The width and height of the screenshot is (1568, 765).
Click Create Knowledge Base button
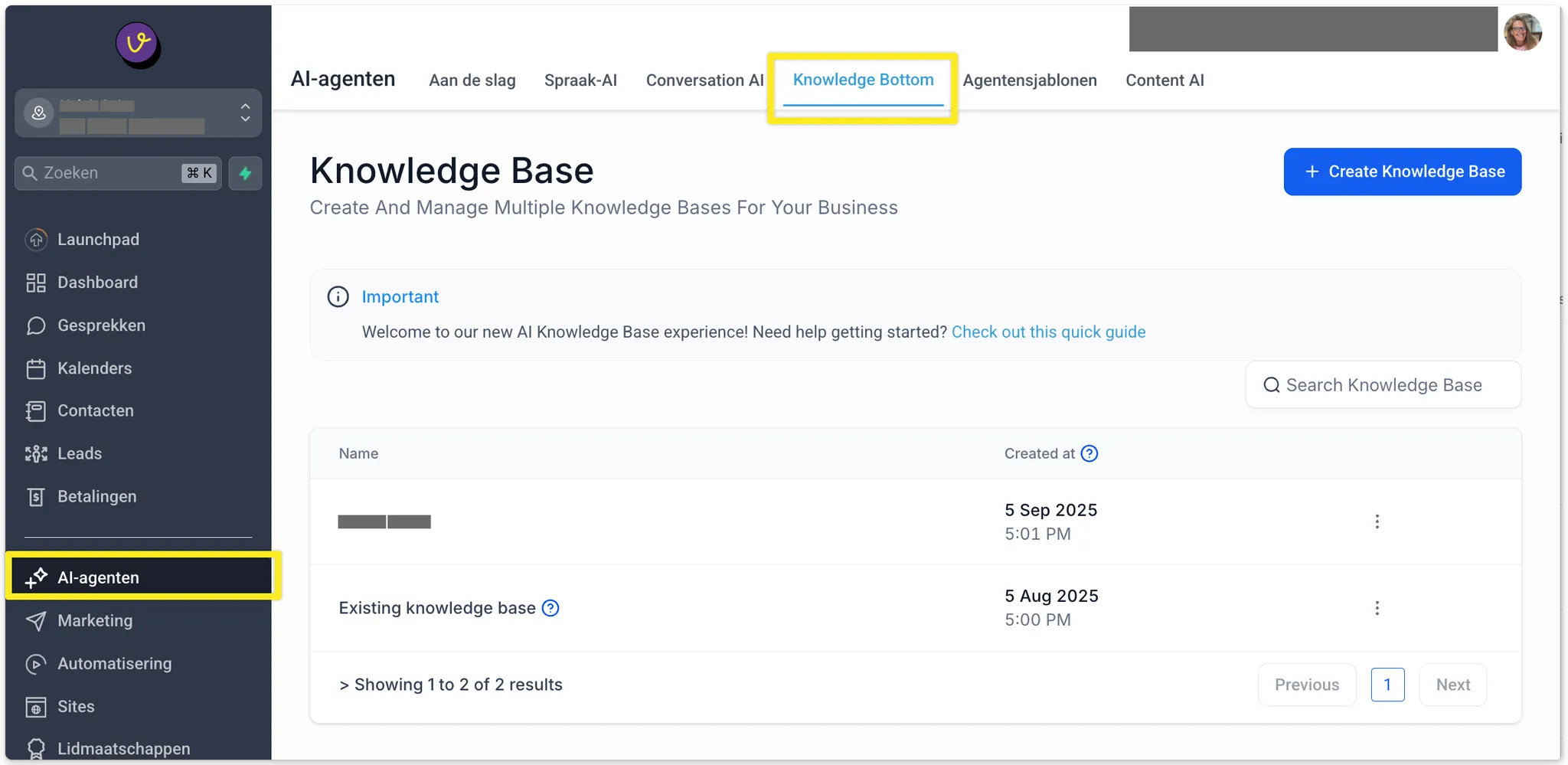coord(1402,172)
